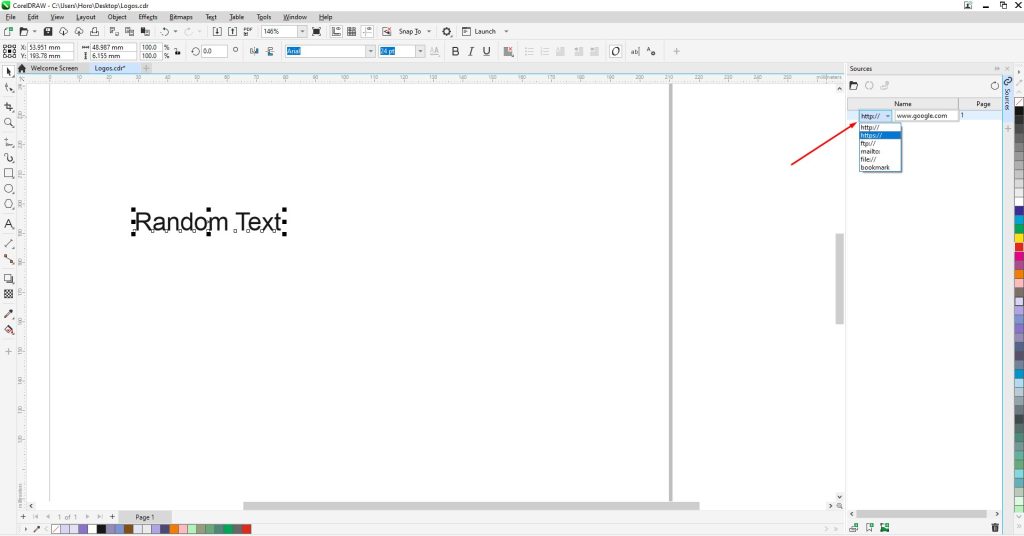The height and width of the screenshot is (536, 1024).
Task: Select the Interactive Fill bucket tool
Action: [8, 330]
